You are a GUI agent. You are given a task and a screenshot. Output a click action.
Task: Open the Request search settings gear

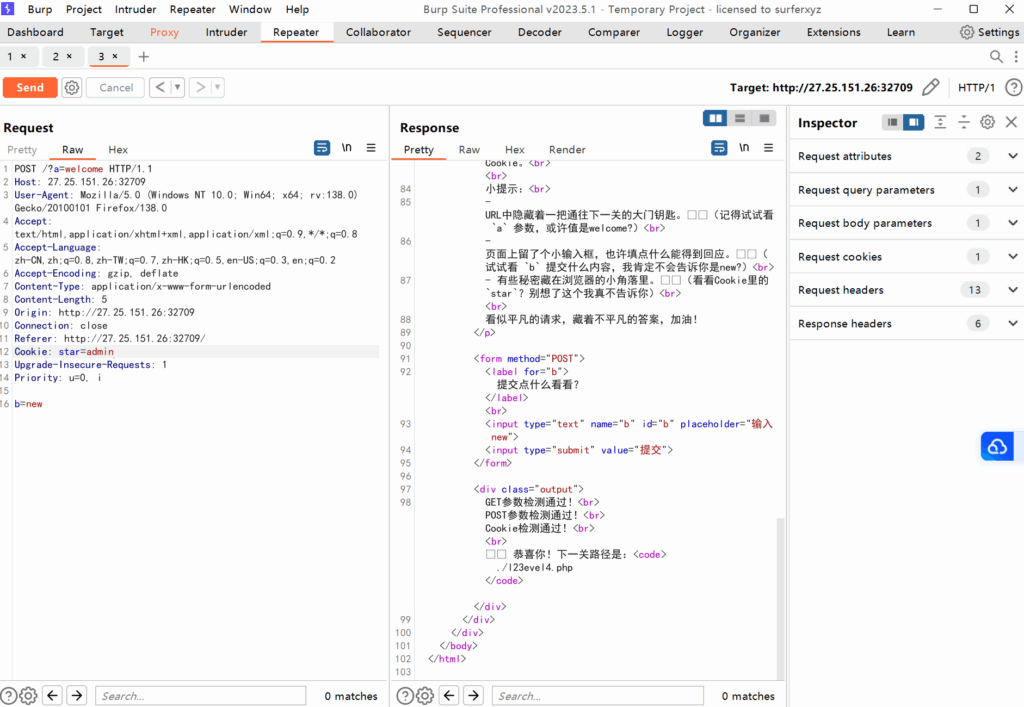[x=28, y=696]
